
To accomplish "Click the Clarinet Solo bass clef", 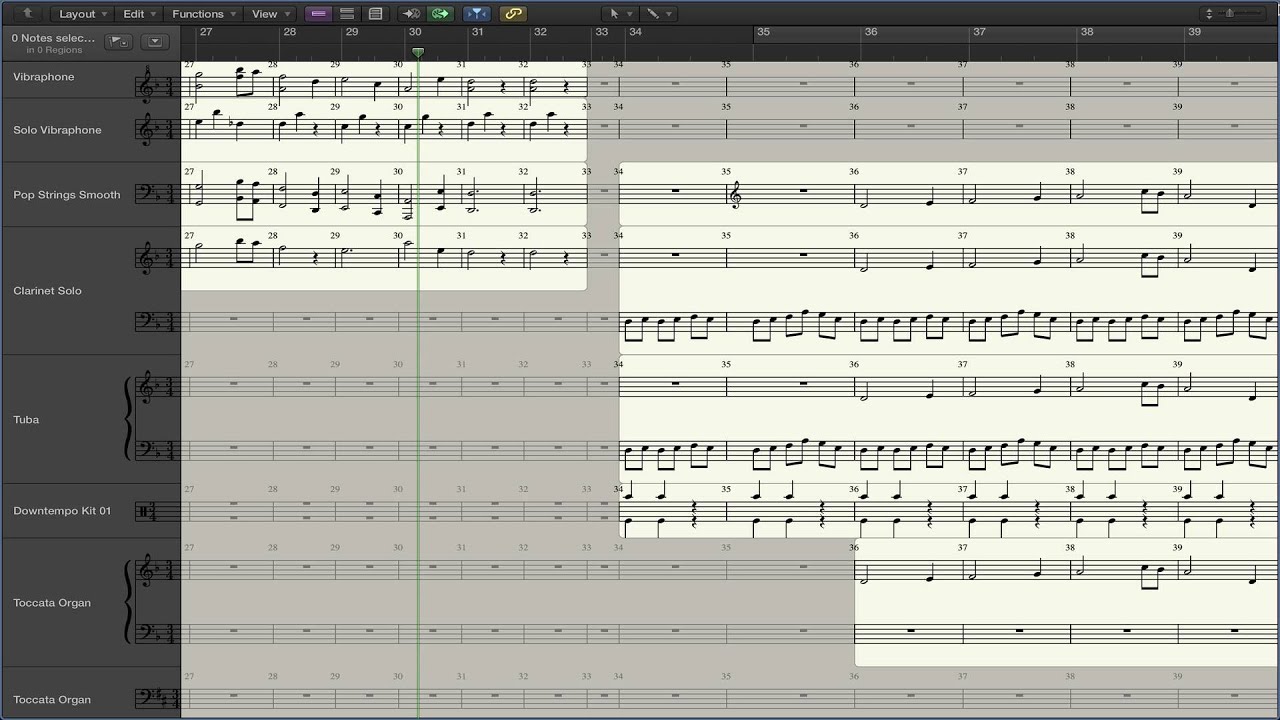I will tap(146, 321).
